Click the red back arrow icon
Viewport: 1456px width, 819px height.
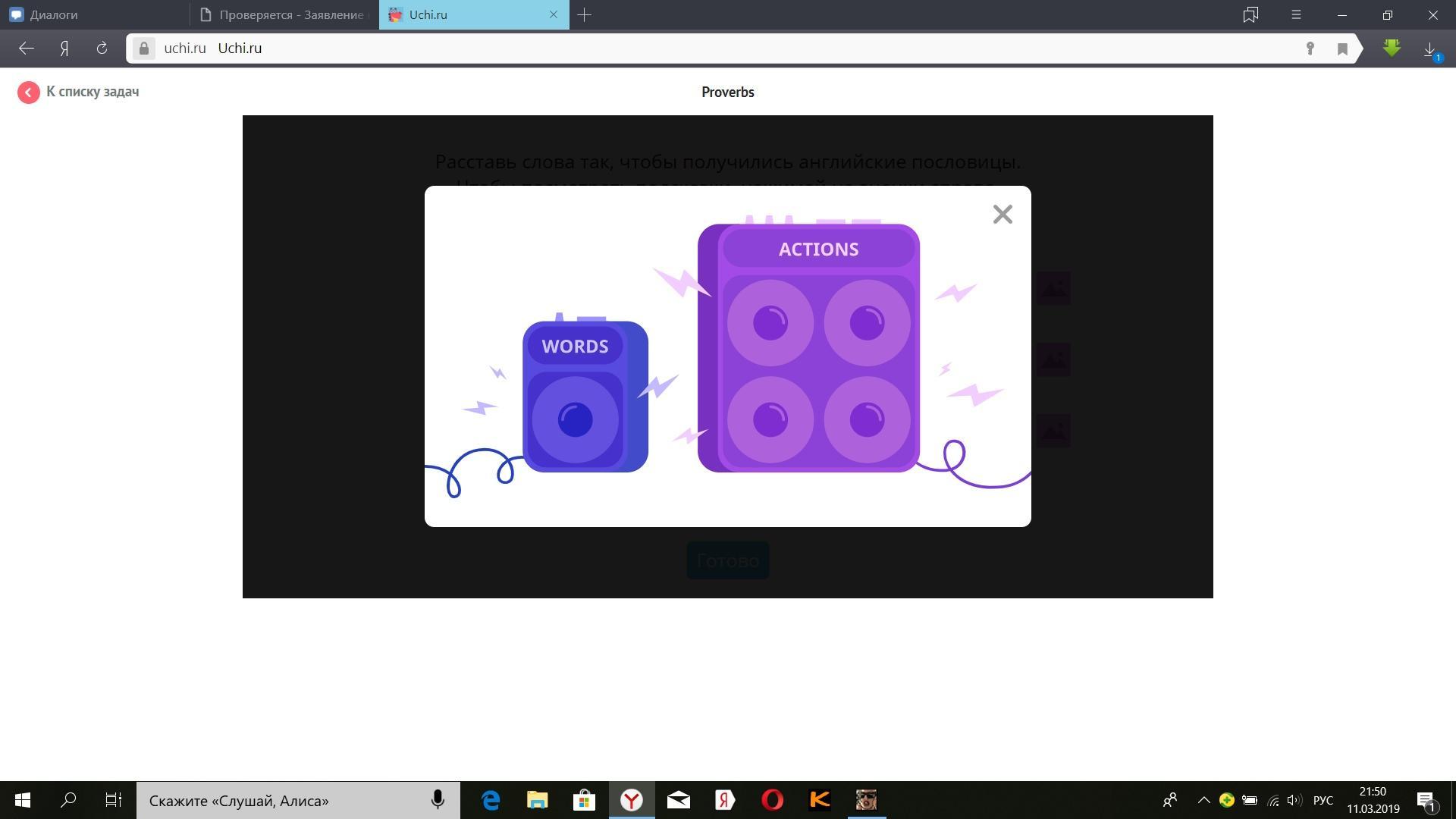pyautogui.click(x=29, y=93)
